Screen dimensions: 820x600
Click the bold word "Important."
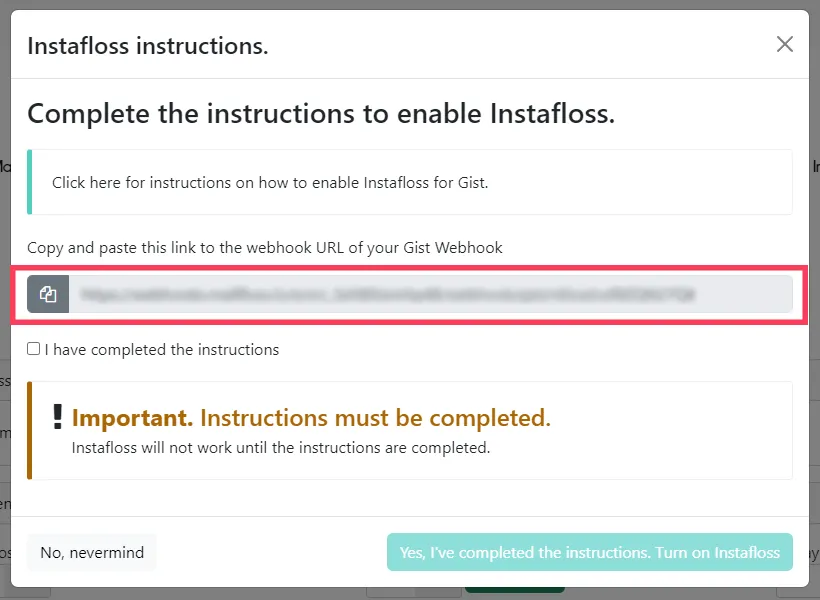[x=132, y=418]
